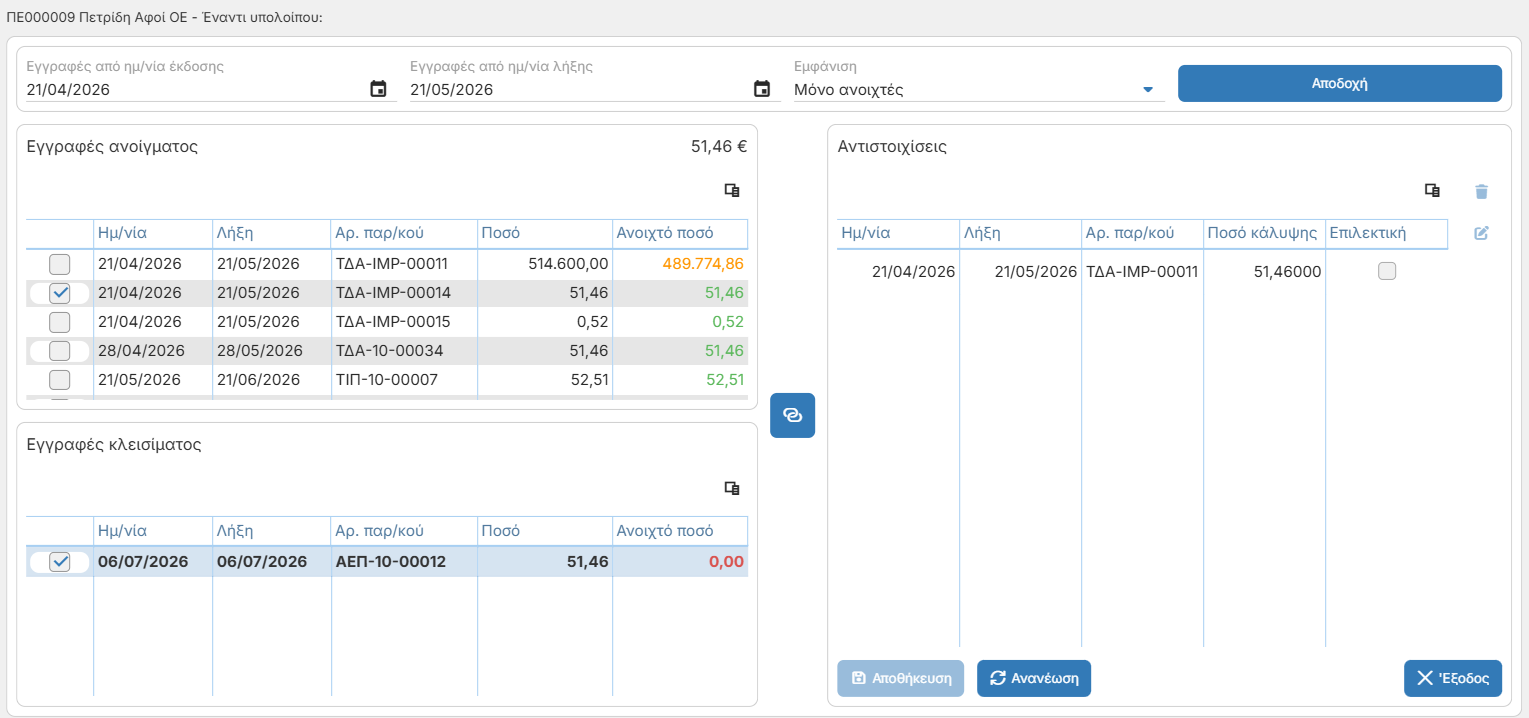Click the Έξοδος exit button
1529x718 pixels.
1453,678
